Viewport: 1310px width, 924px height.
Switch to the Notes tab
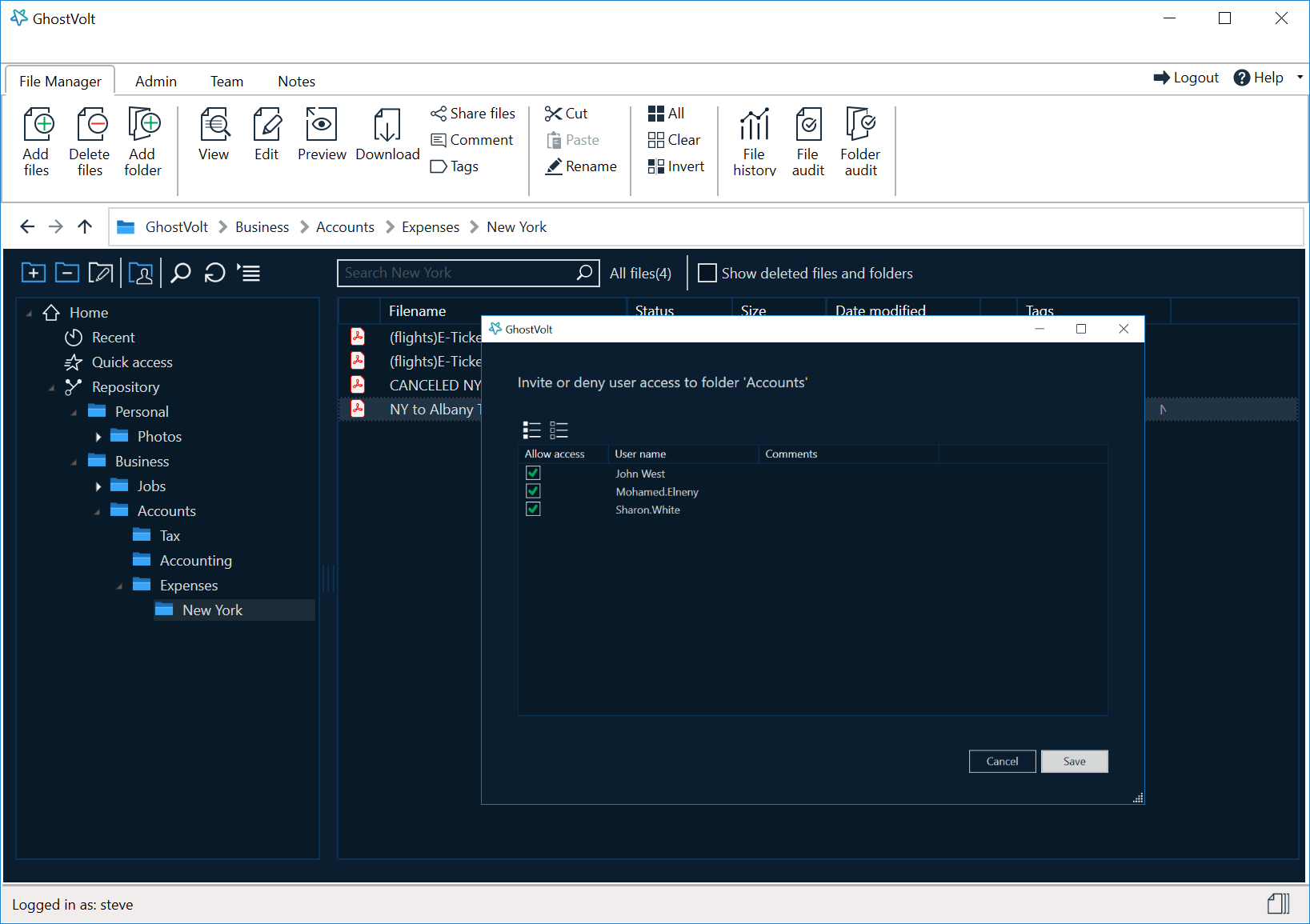296,81
